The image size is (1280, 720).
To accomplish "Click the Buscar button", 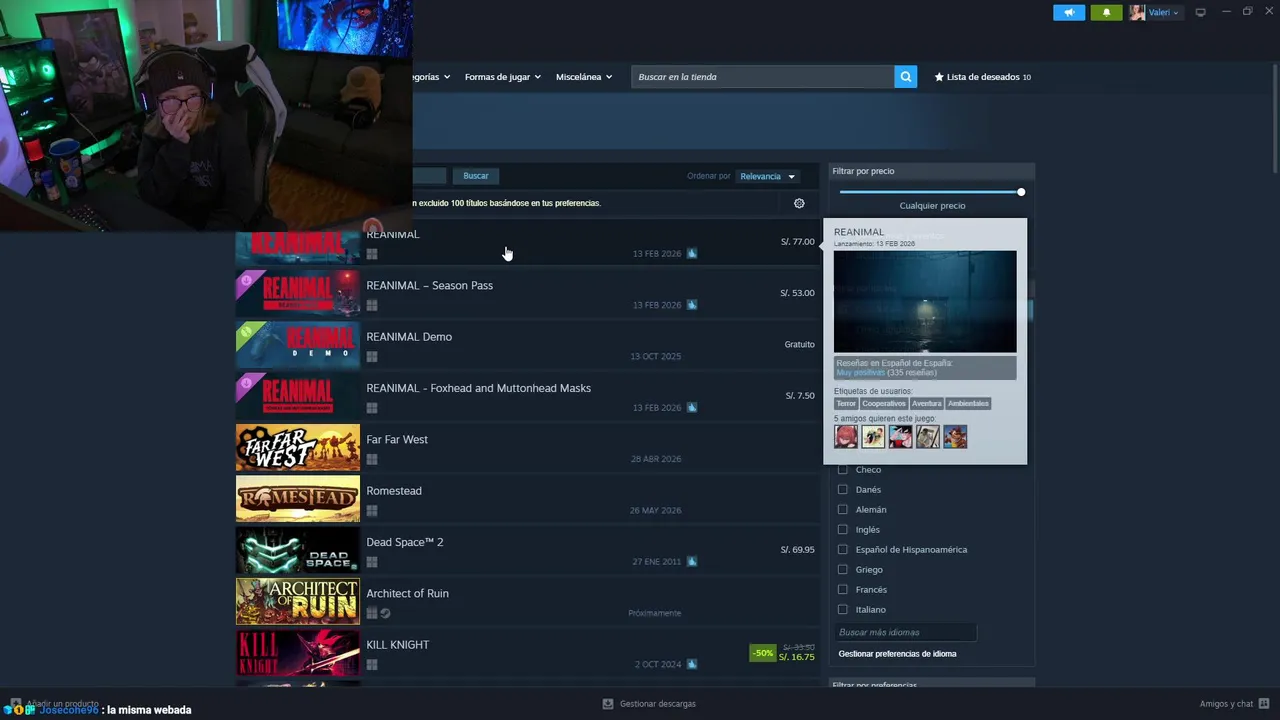I will click(476, 176).
